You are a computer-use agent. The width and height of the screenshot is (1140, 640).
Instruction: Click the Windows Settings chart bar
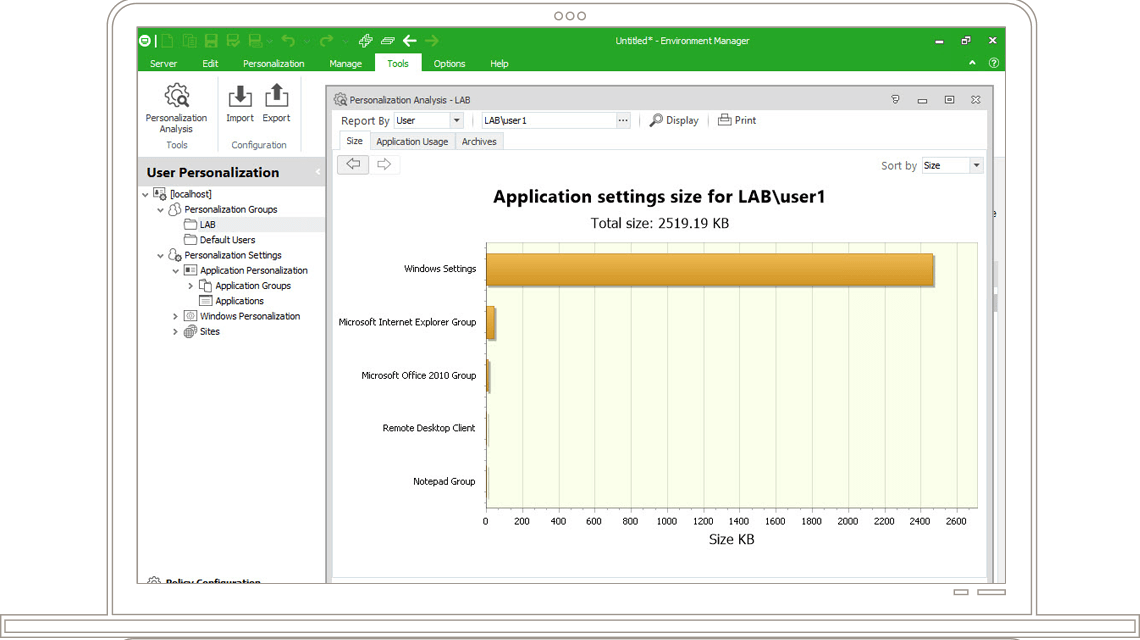[710, 269]
